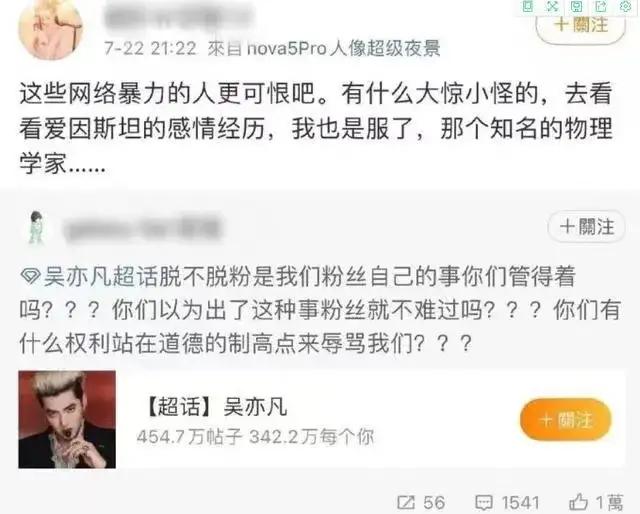The height and width of the screenshot is (514, 640).
Task: Click the 7-22 21:22 post timestamp
Action: [x=150, y=49]
